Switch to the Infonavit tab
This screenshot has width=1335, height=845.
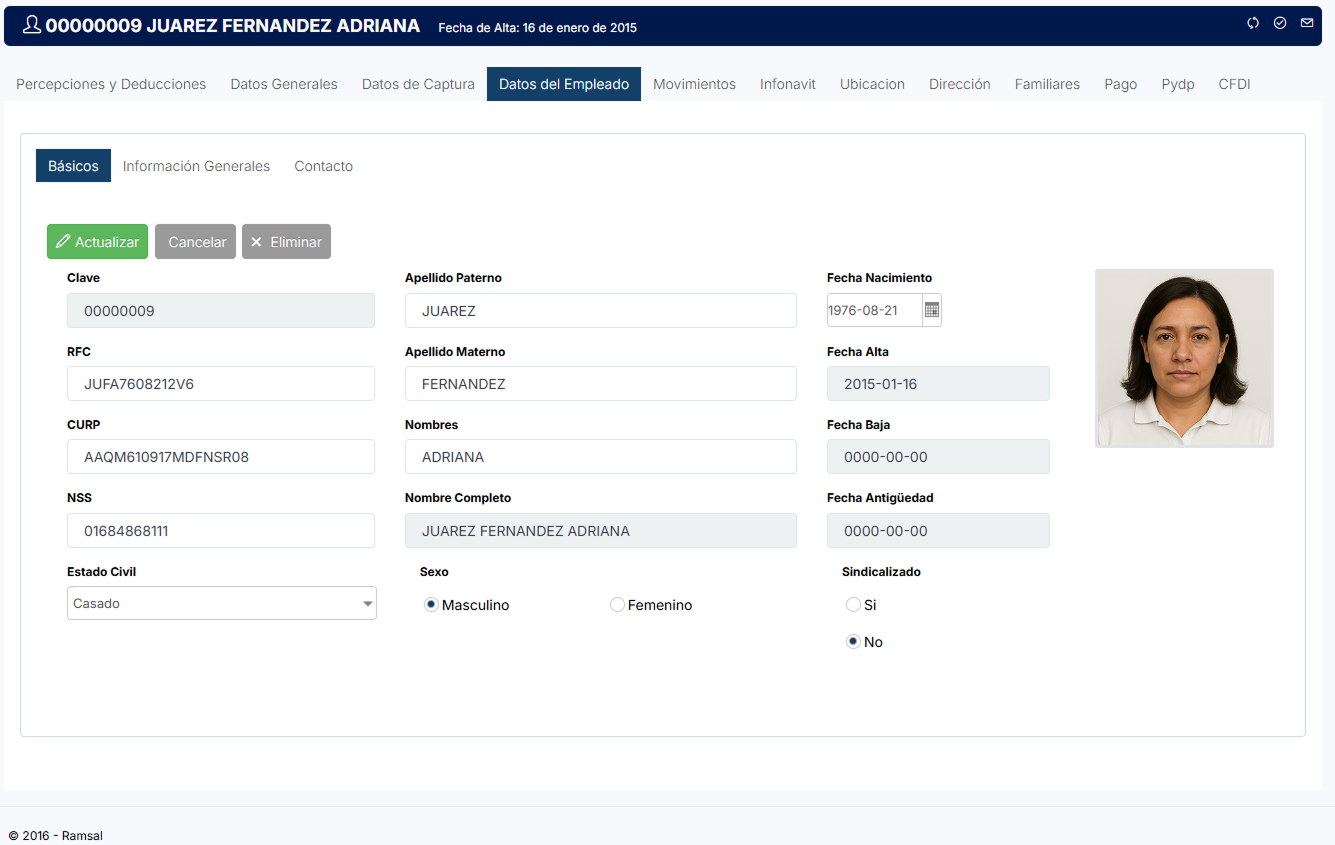coord(787,84)
